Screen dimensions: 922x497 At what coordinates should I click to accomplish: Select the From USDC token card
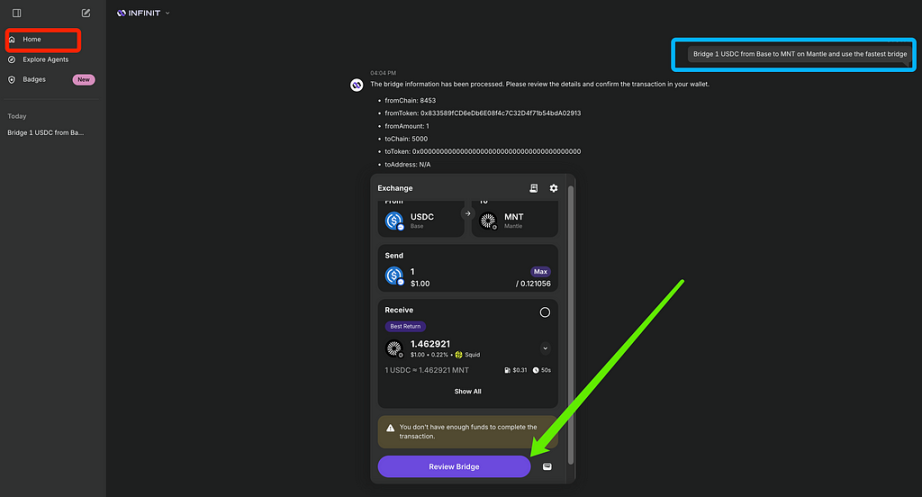420,219
